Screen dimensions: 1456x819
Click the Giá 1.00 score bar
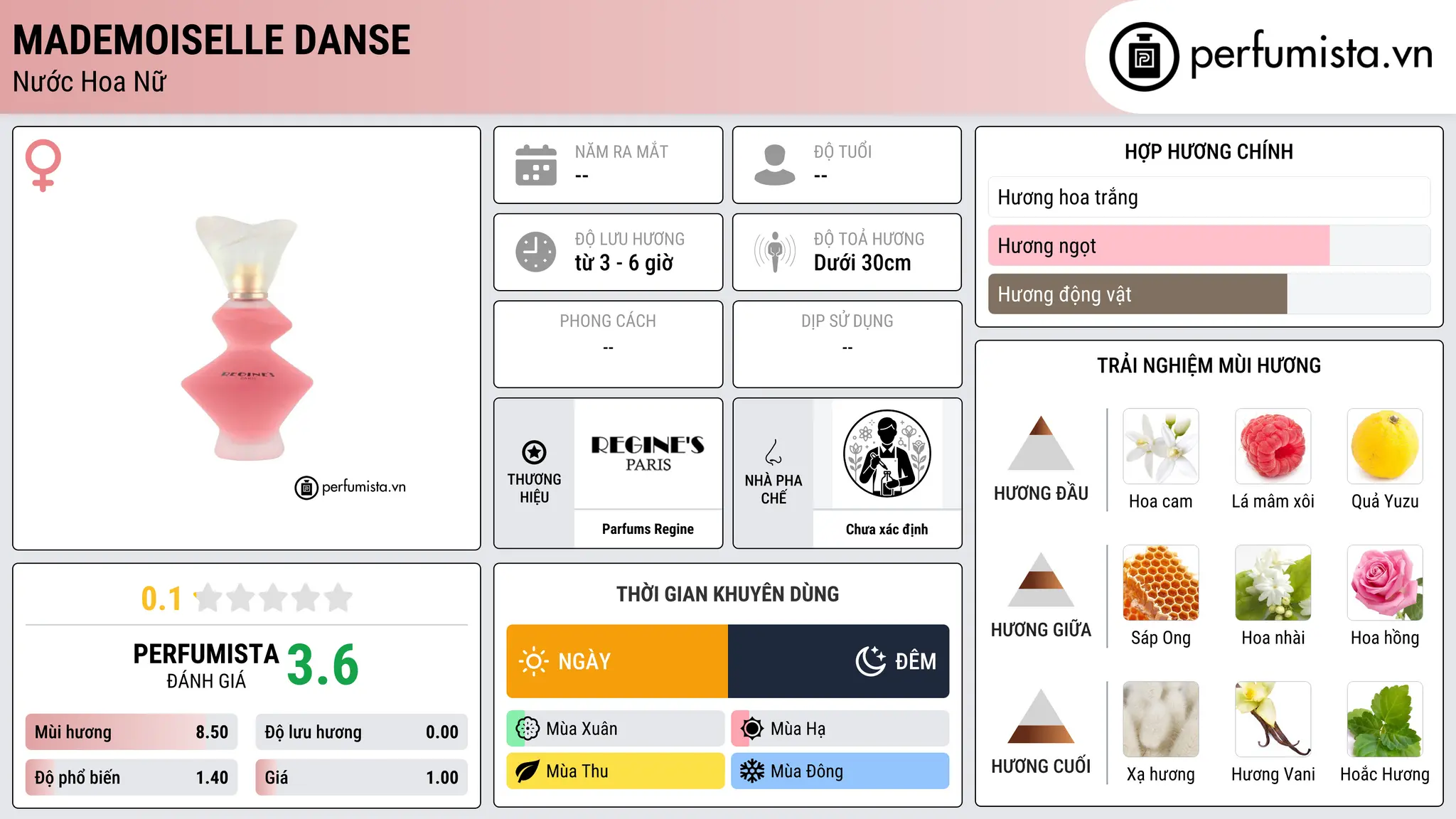(x=362, y=777)
